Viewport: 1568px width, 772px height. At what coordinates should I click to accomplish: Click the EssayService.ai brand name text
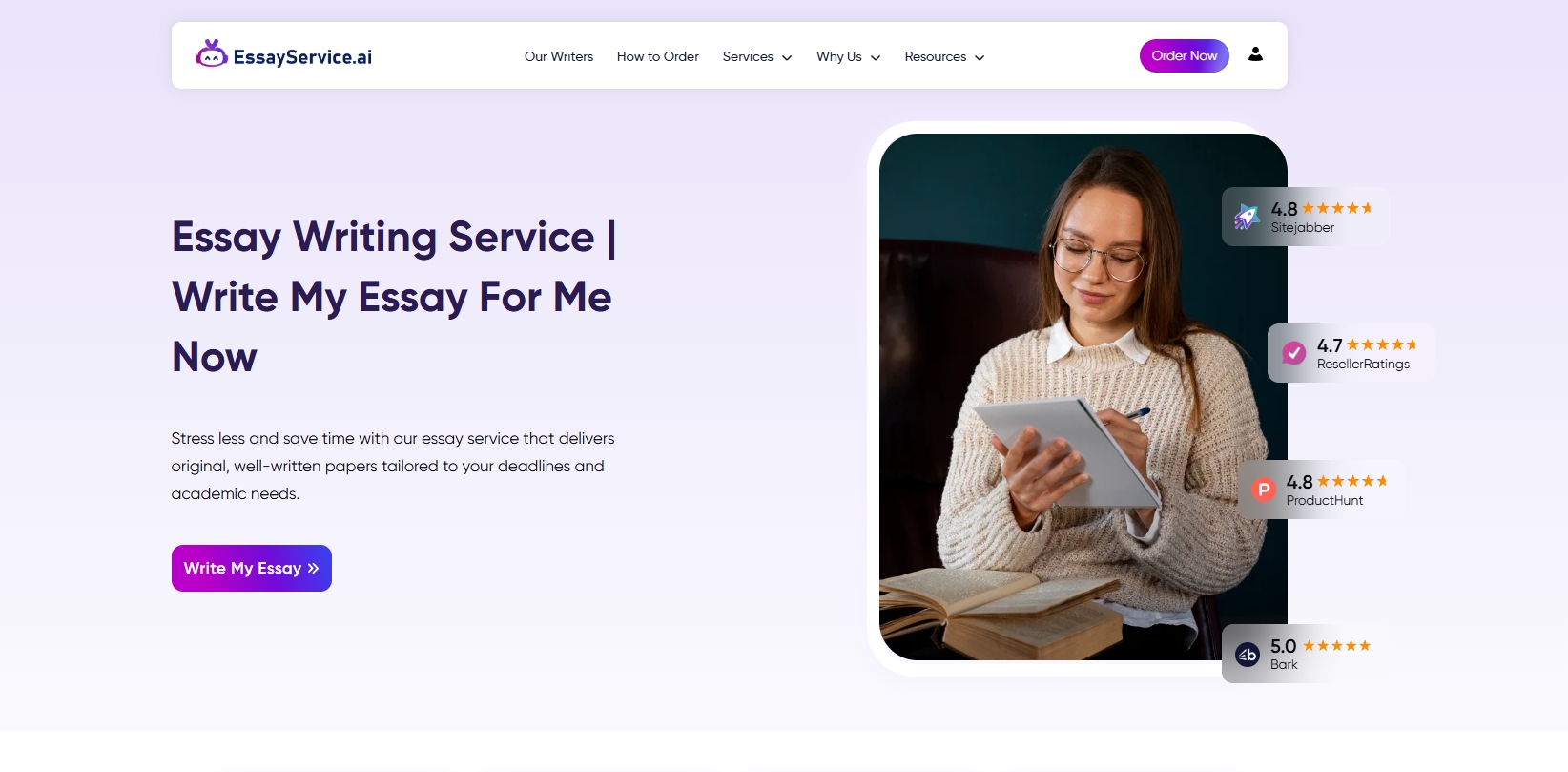pos(302,57)
